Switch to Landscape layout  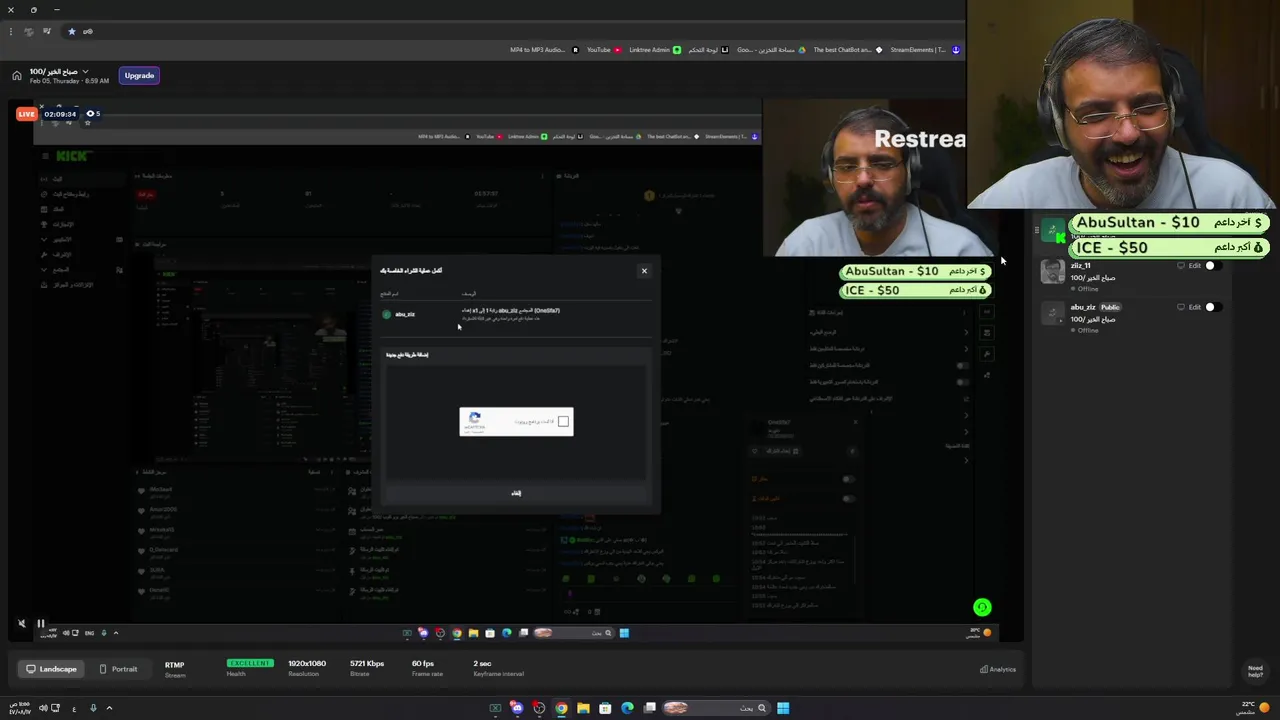pos(51,669)
